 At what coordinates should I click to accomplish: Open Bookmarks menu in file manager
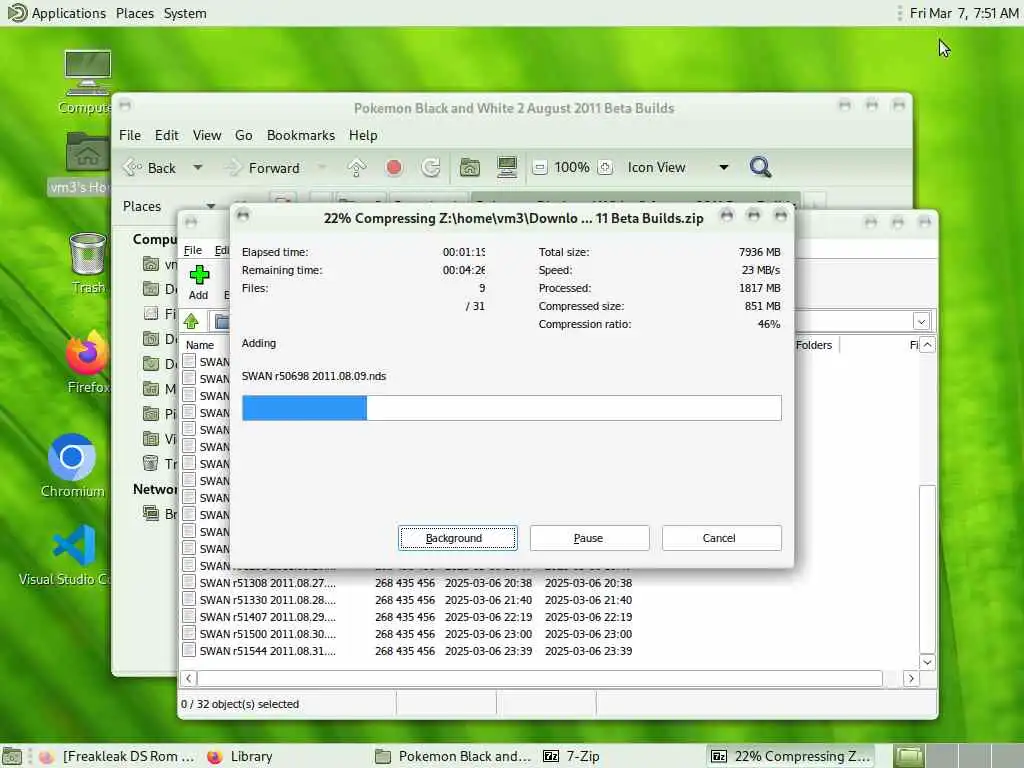click(x=300, y=135)
